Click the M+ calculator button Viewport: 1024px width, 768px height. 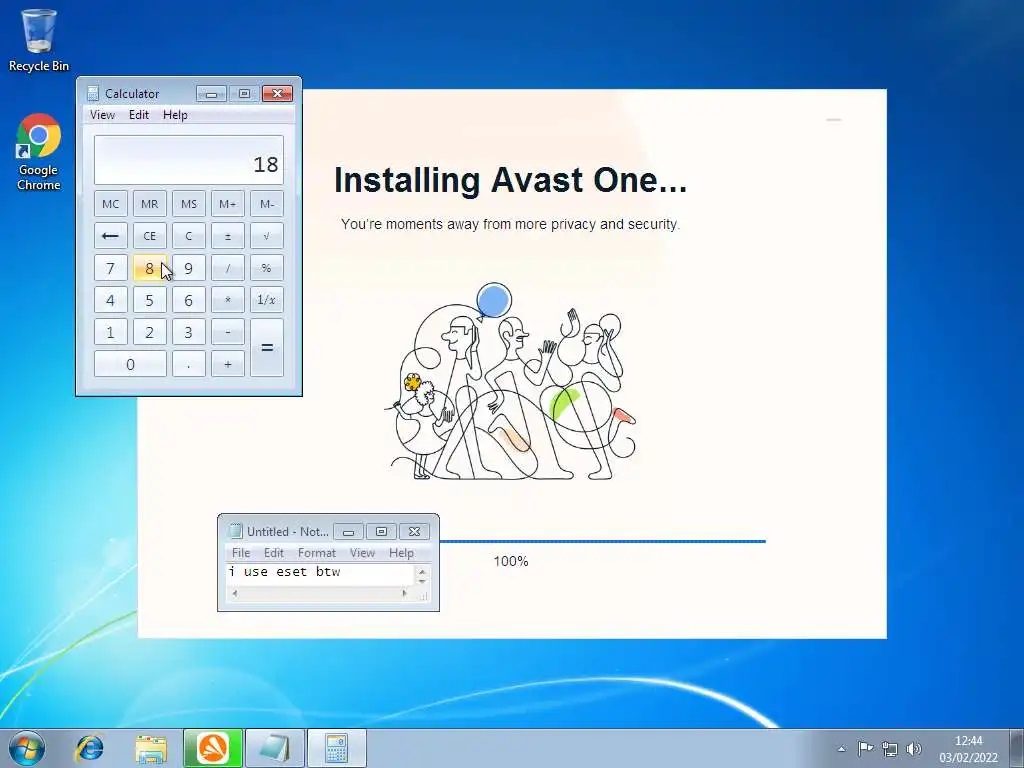pyautogui.click(x=228, y=204)
